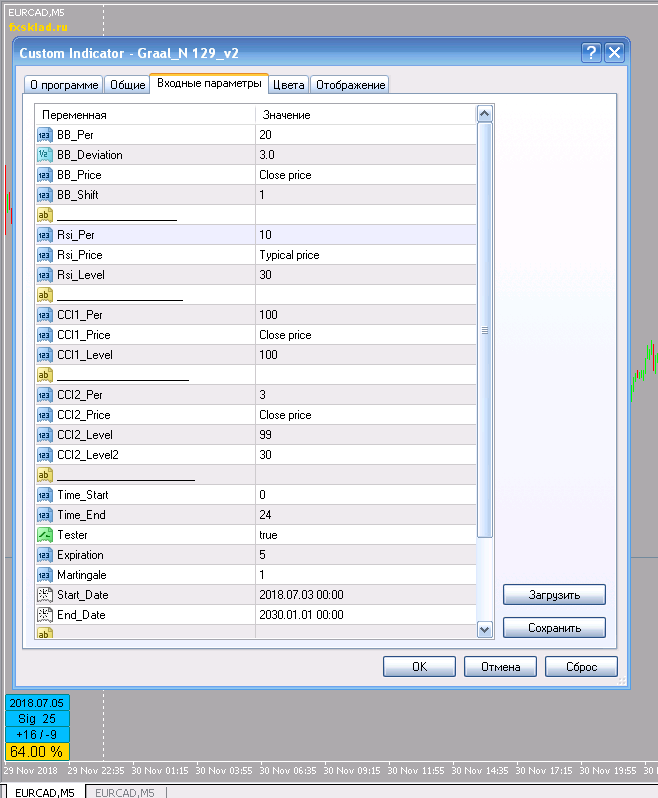Click the integer icon beside BB_Per
658x798 pixels.
(45, 135)
